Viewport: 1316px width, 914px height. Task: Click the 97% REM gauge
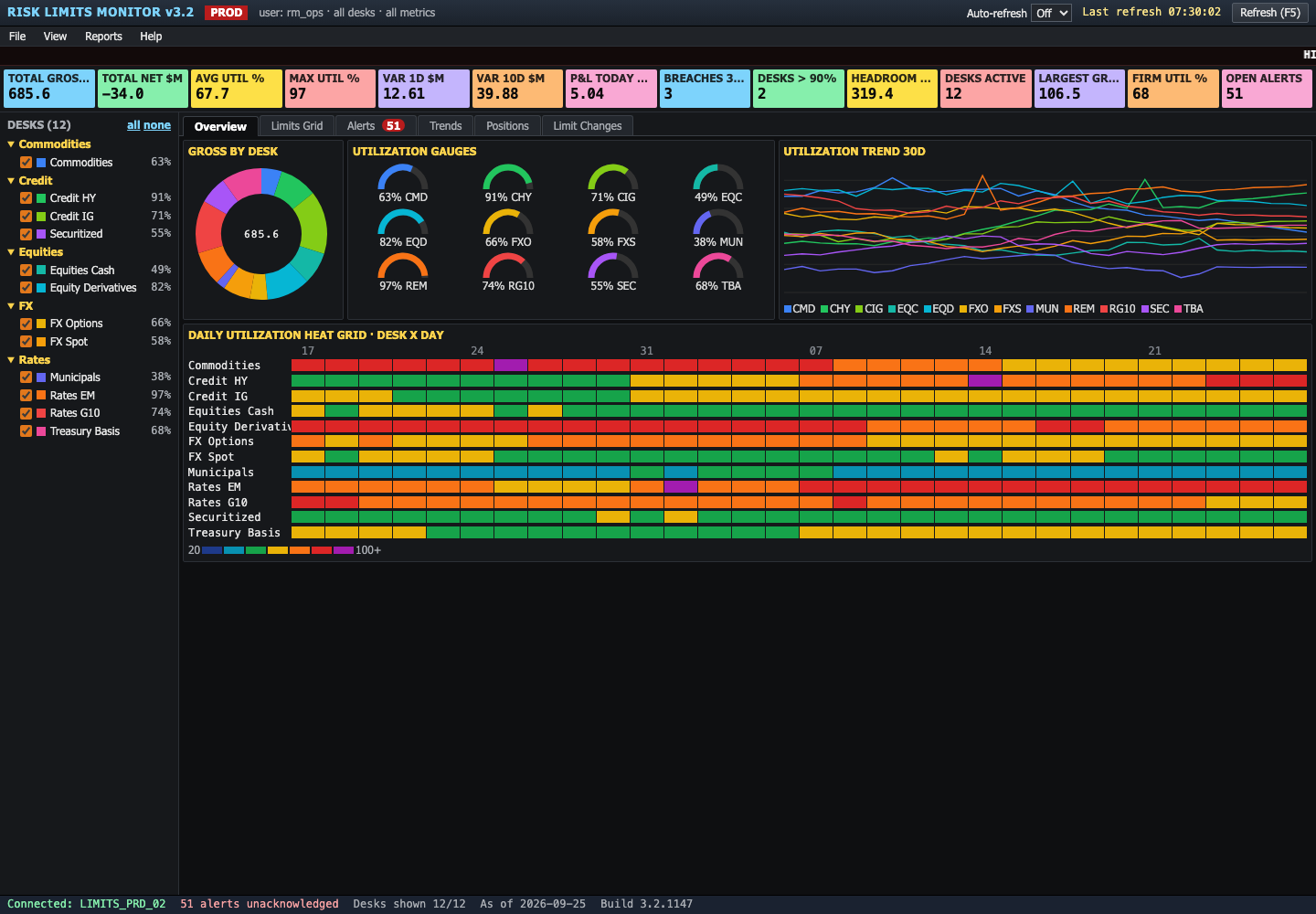point(403,271)
